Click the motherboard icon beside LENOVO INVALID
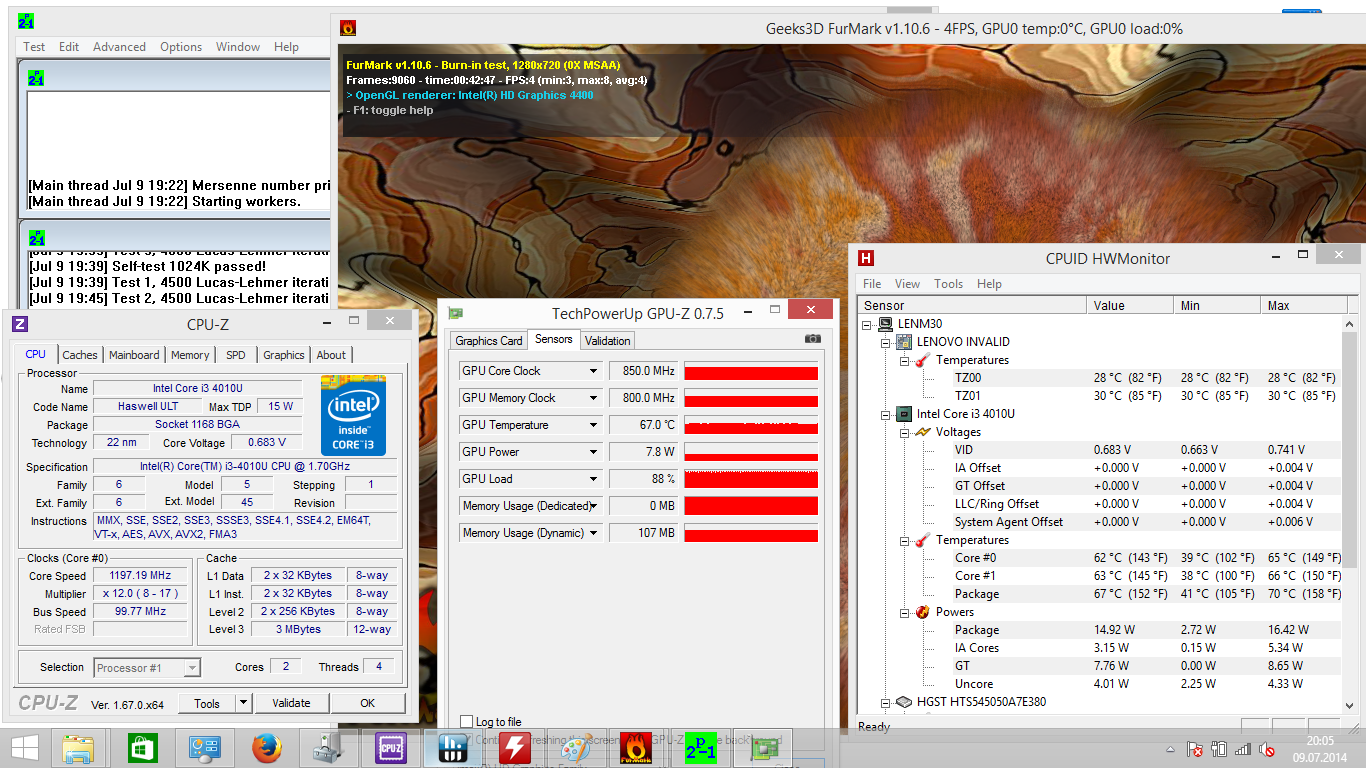The width and height of the screenshot is (1366, 768). (x=903, y=342)
